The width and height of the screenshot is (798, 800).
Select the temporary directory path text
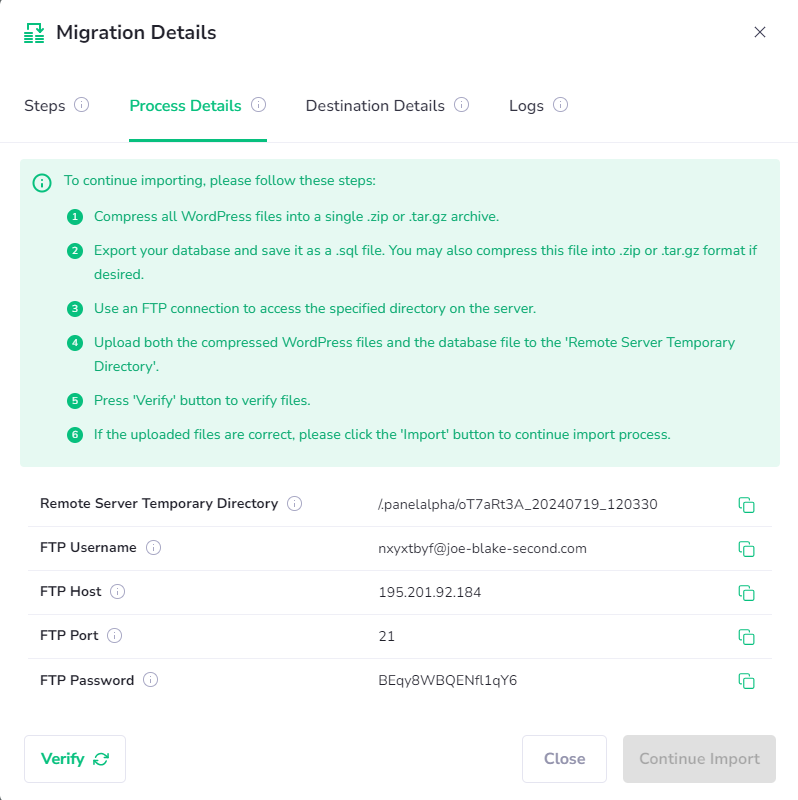[x=517, y=505]
